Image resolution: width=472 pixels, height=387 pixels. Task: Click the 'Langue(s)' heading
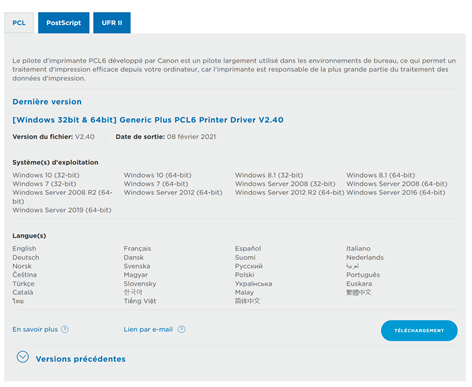pyautogui.click(x=29, y=236)
